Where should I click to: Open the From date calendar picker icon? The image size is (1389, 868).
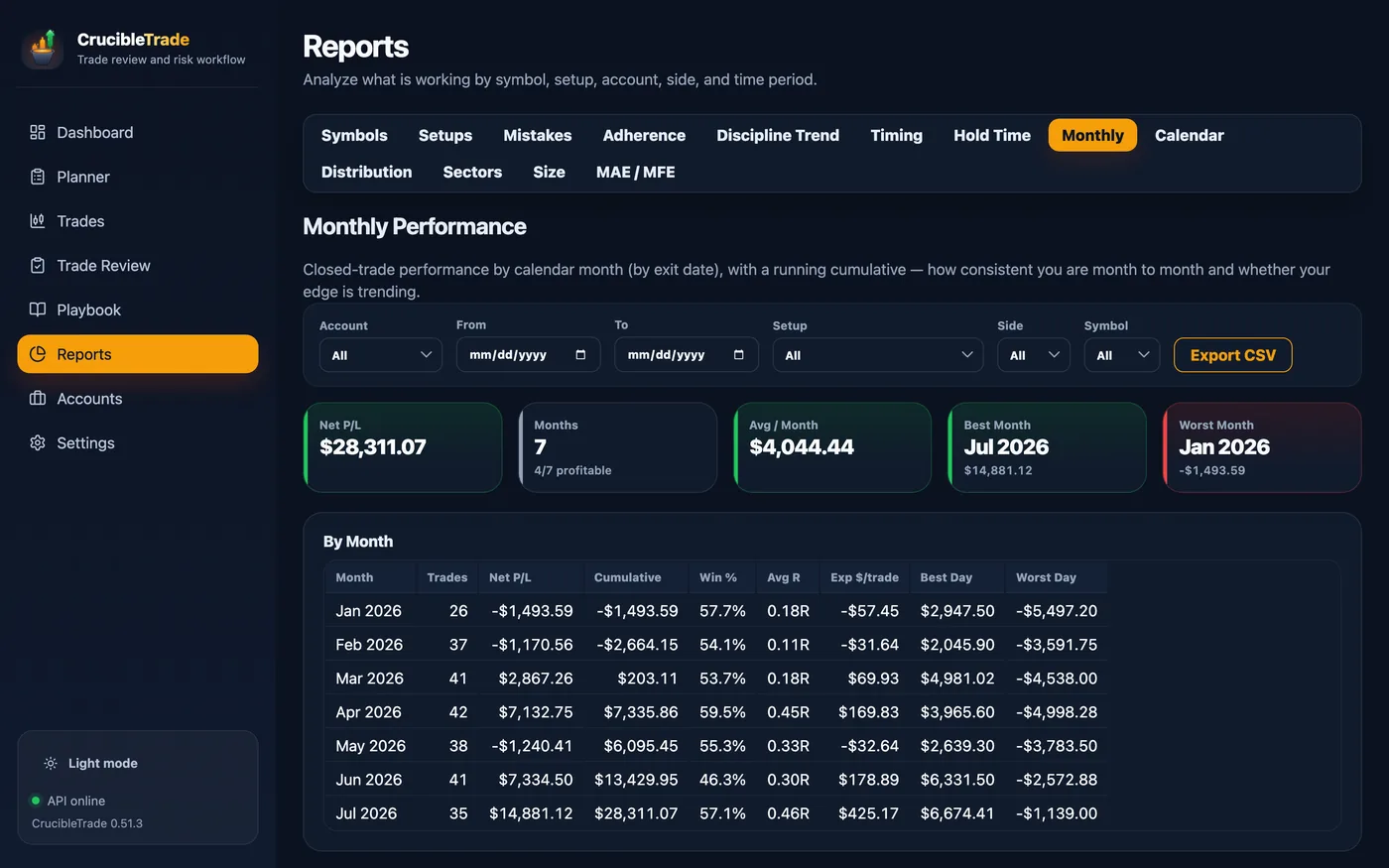[580, 354]
